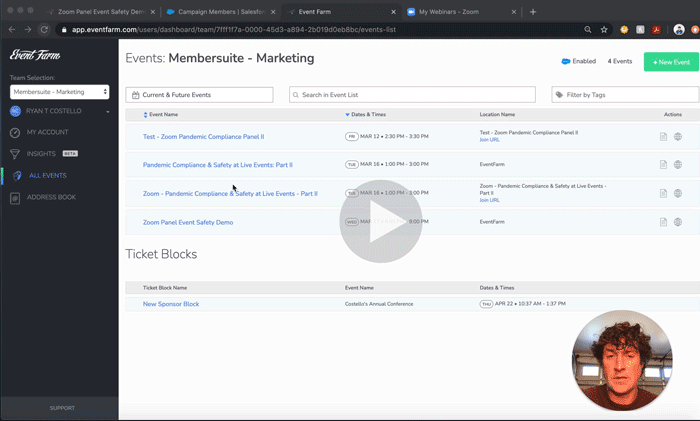Open the New Sponsor Block ticket block
The height and width of the screenshot is (421, 700).
pyautogui.click(x=171, y=304)
